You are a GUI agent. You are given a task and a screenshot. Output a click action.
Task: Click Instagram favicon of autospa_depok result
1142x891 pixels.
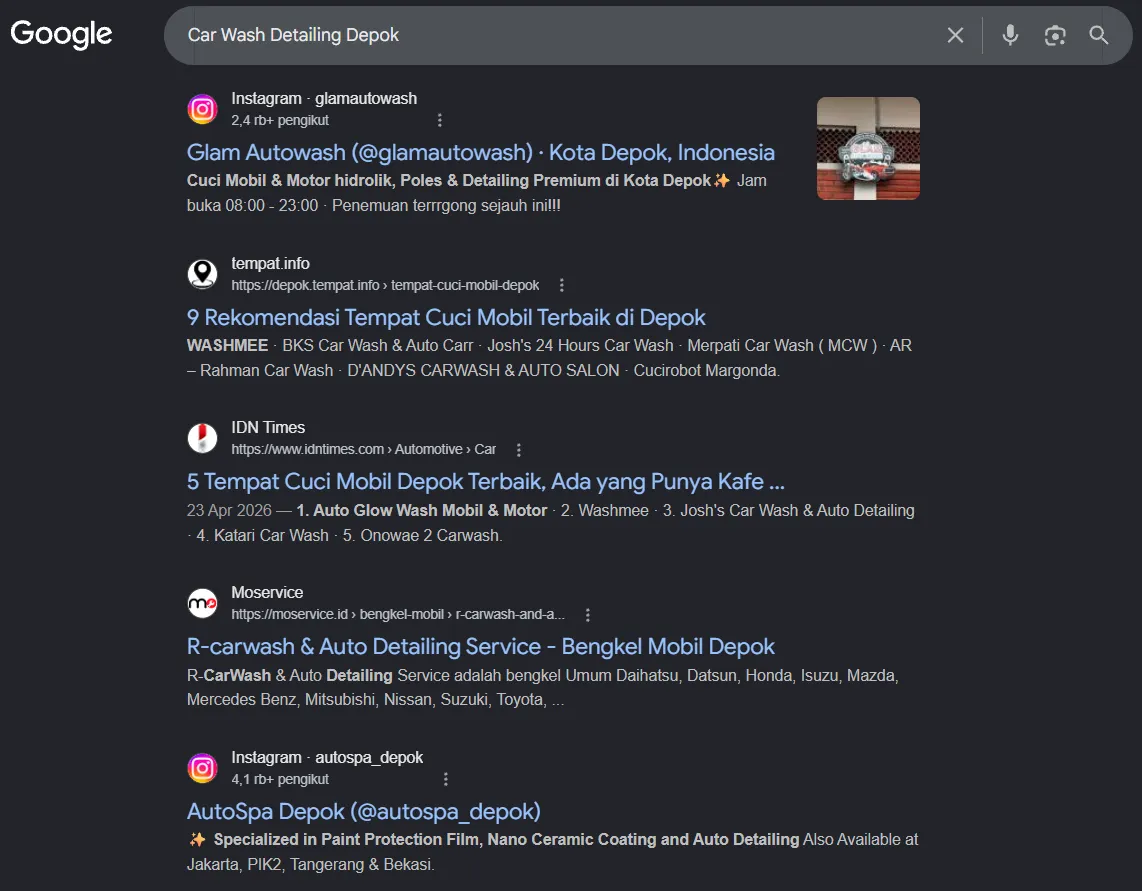202,768
